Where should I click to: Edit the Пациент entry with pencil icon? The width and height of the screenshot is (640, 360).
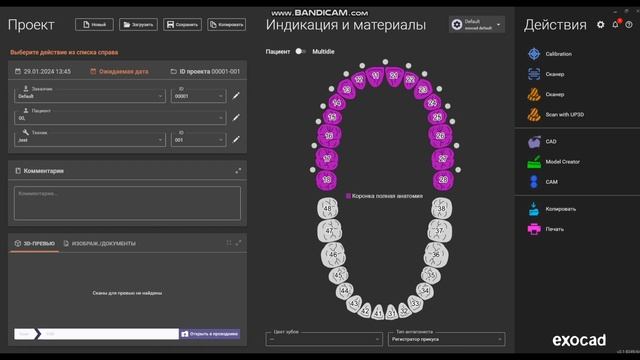236,118
